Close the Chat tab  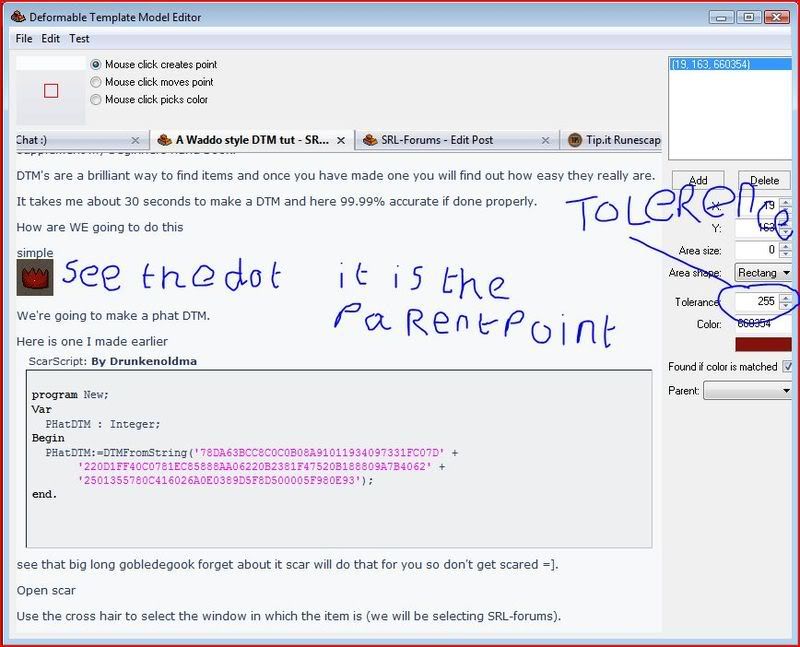click(x=135, y=139)
